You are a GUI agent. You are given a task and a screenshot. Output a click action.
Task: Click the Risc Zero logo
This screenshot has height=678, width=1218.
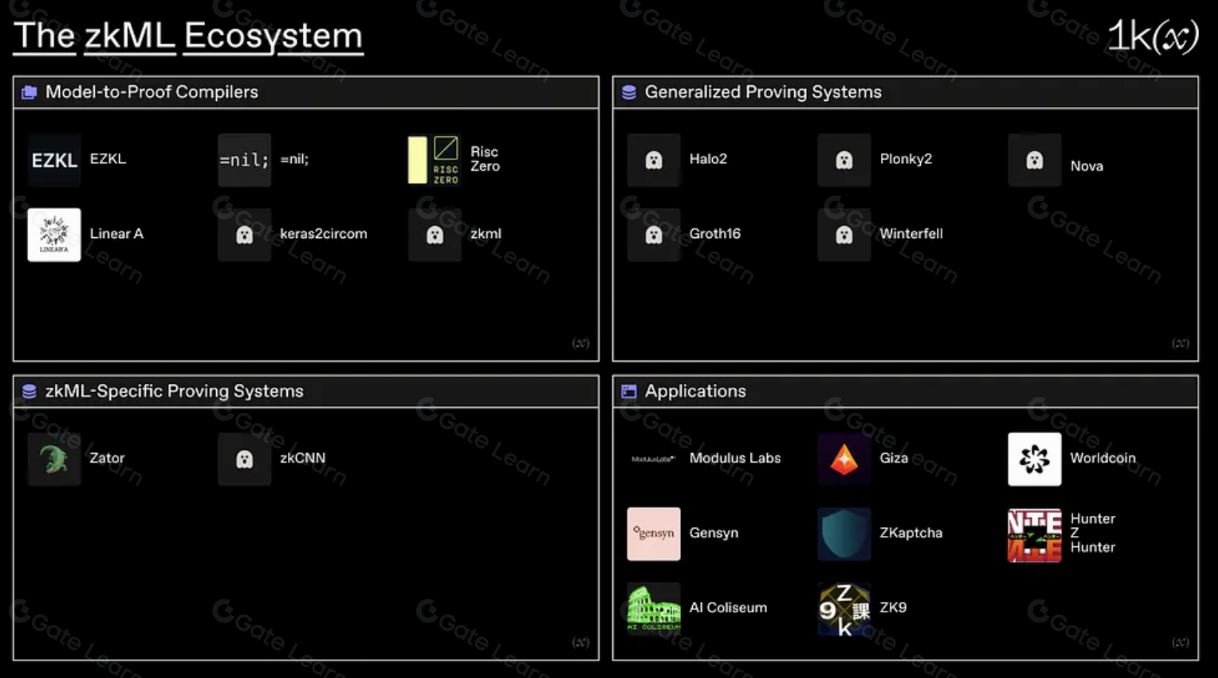(x=434, y=160)
